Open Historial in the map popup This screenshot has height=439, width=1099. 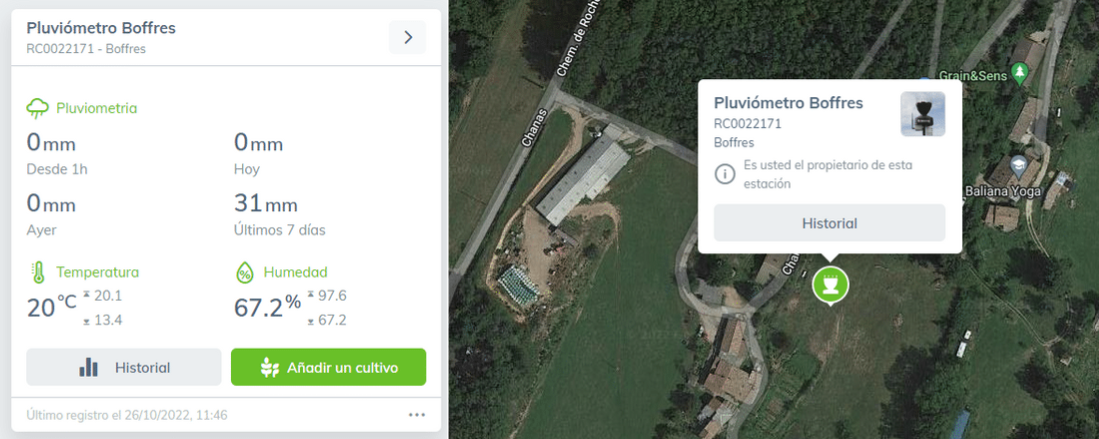tap(829, 223)
